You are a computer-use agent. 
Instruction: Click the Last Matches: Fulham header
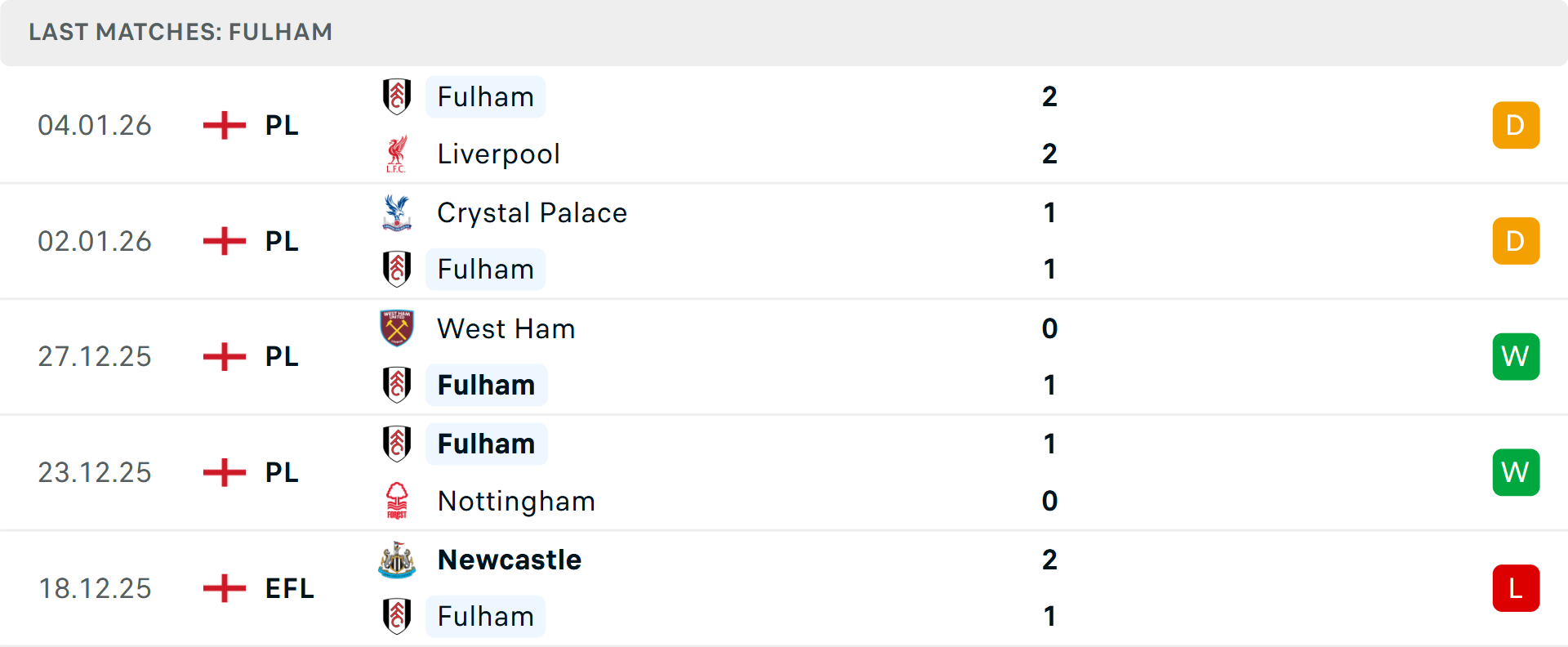[180, 32]
